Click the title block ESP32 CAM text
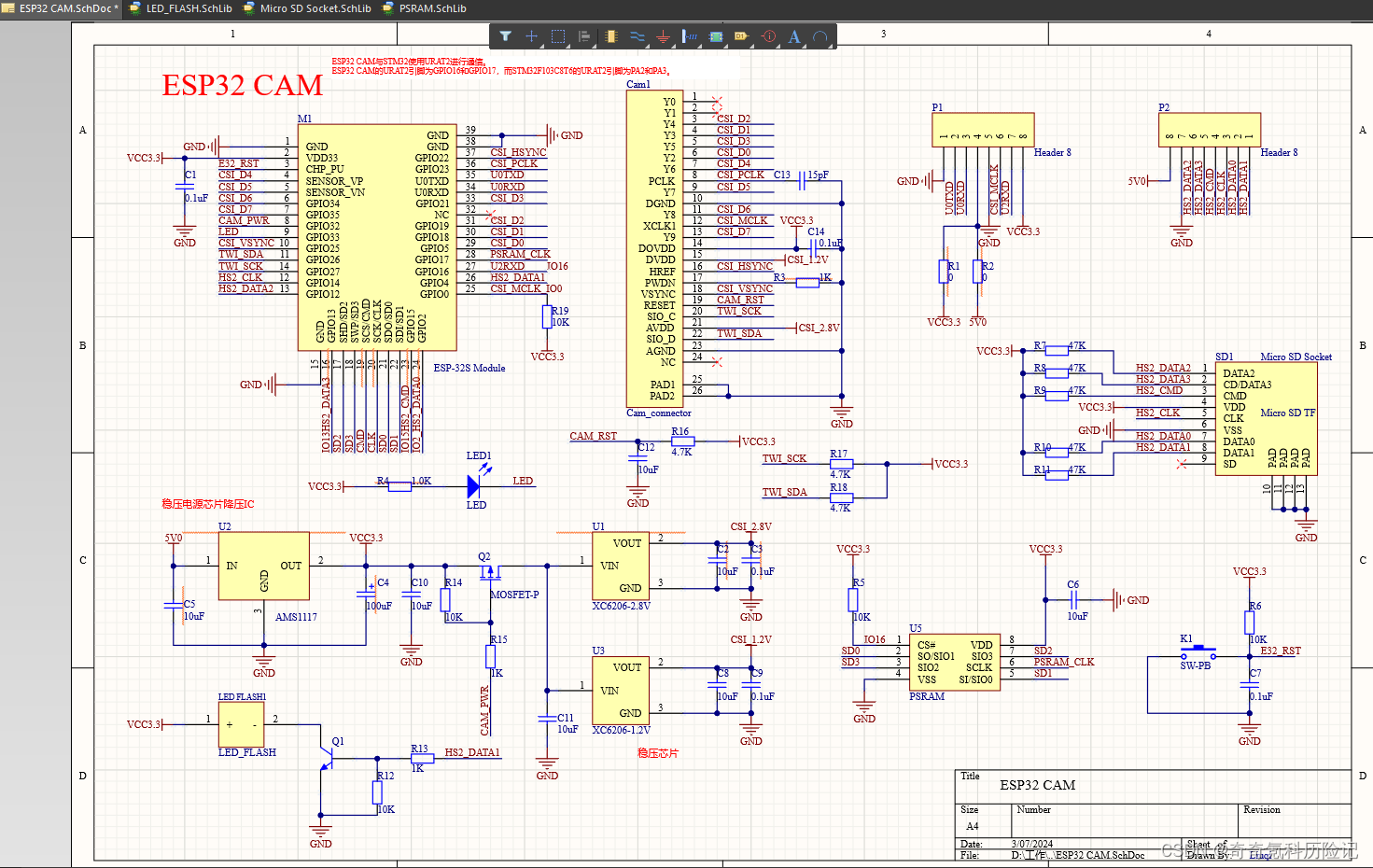 tap(1037, 785)
